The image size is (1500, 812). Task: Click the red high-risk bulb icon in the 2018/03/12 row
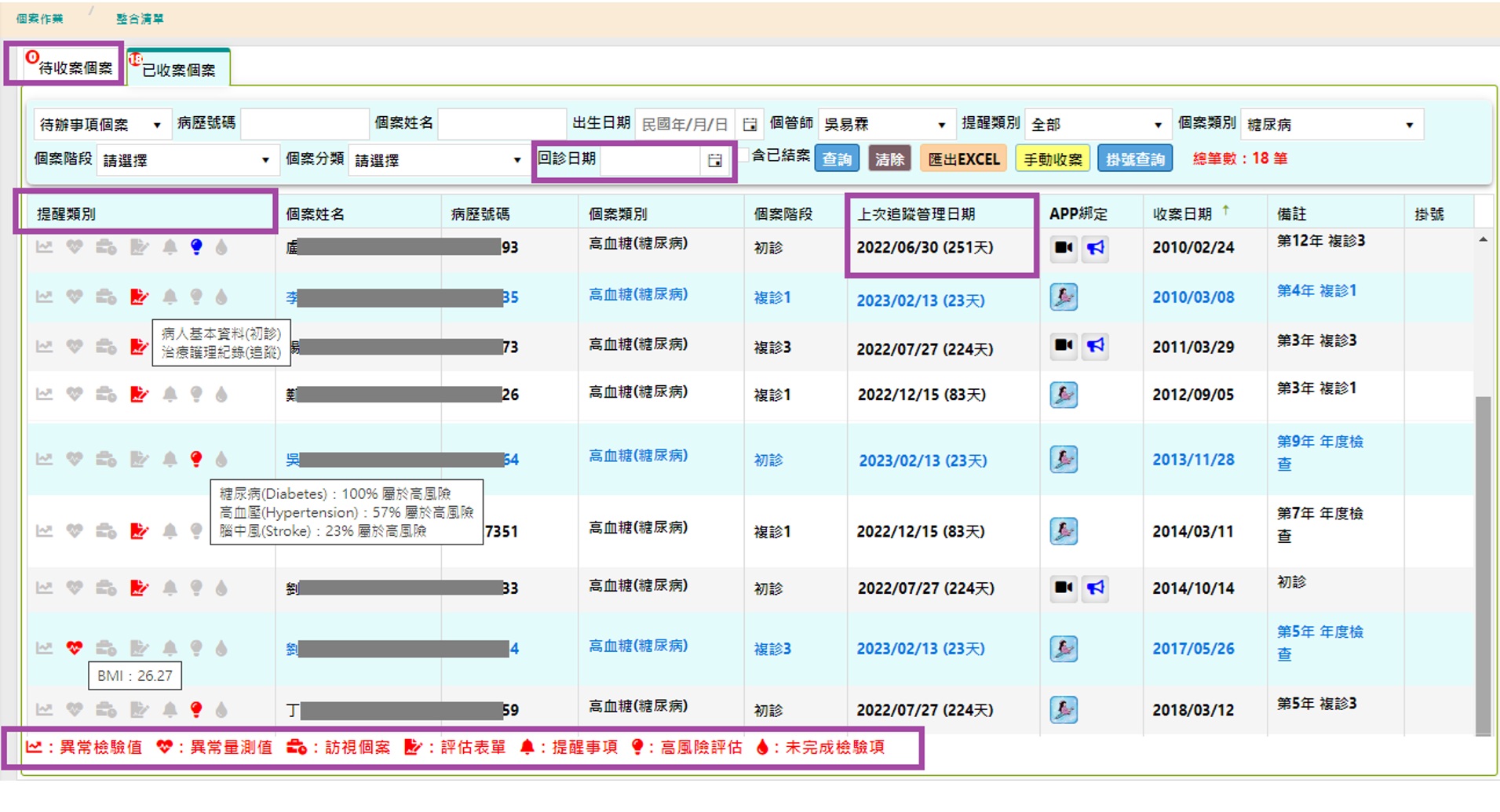pyautogui.click(x=196, y=709)
